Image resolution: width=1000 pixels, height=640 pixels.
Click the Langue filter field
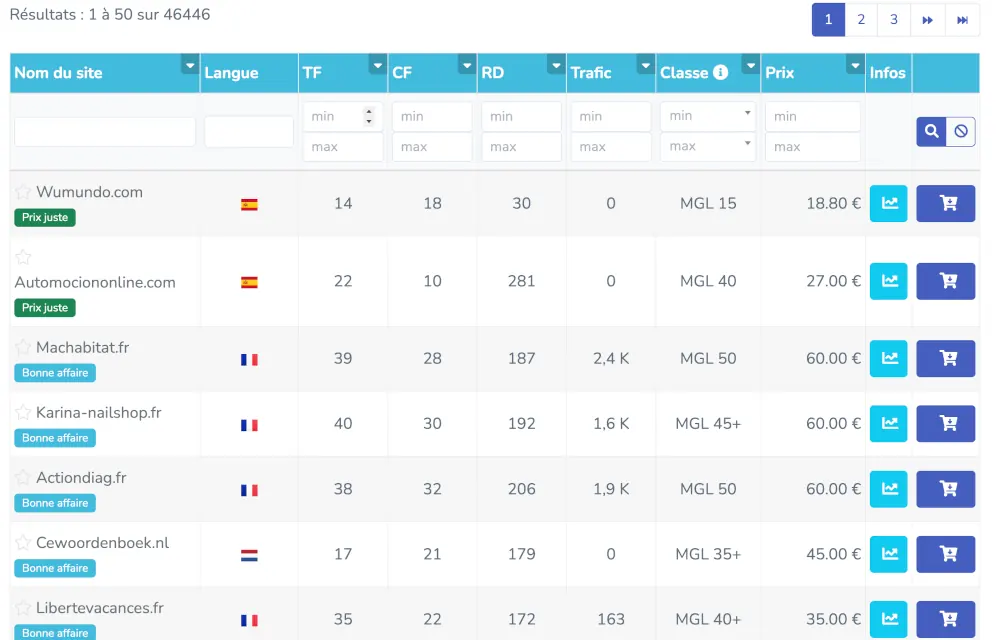click(249, 132)
